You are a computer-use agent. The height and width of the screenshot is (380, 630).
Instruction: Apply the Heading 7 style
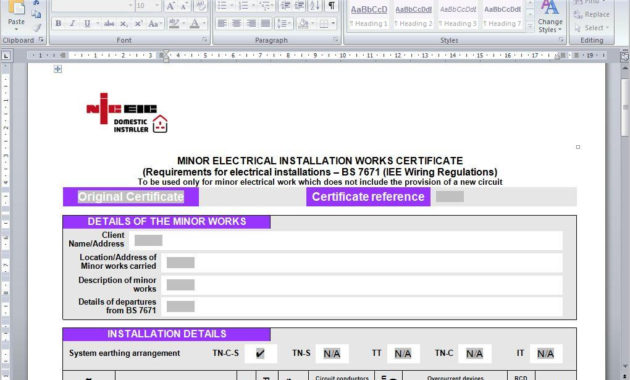click(502, 16)
